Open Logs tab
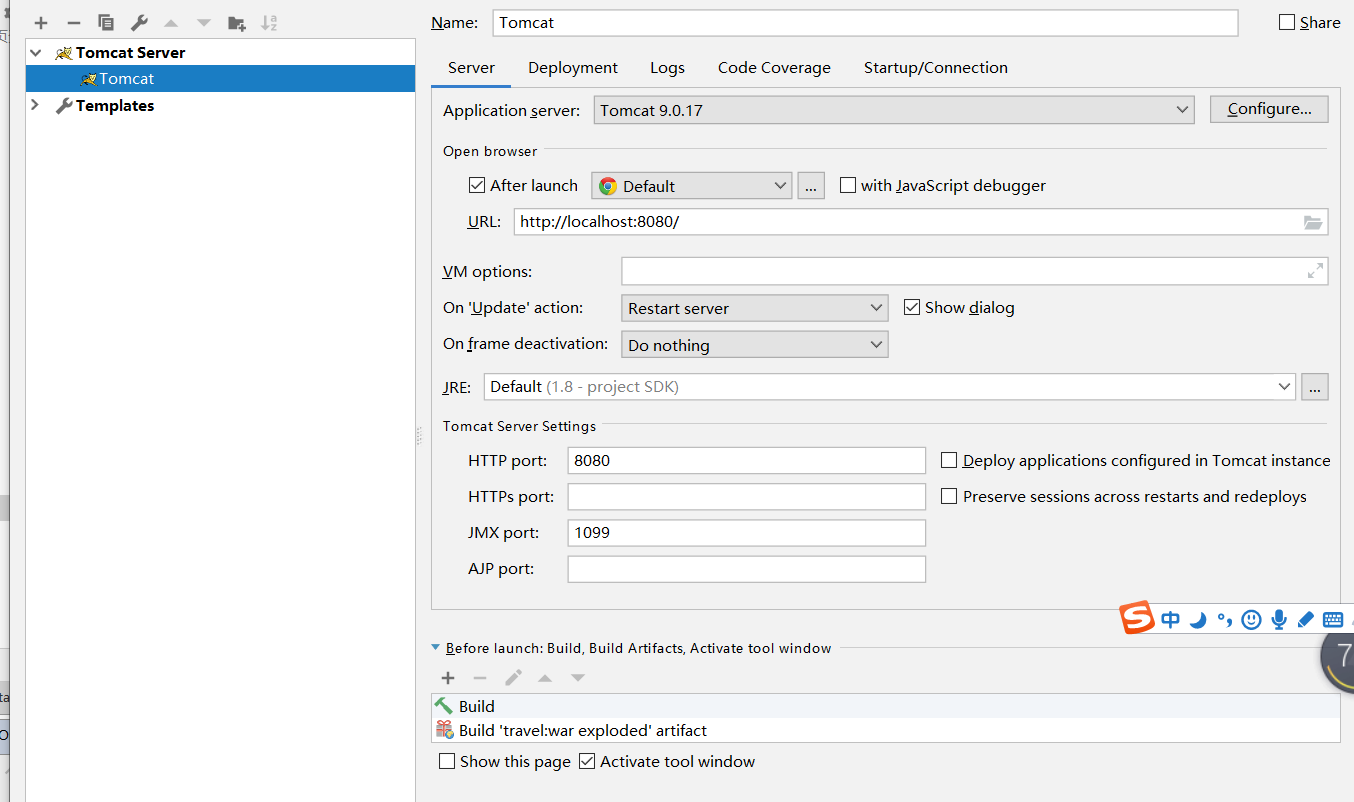1354x802 pixels. 667,68
